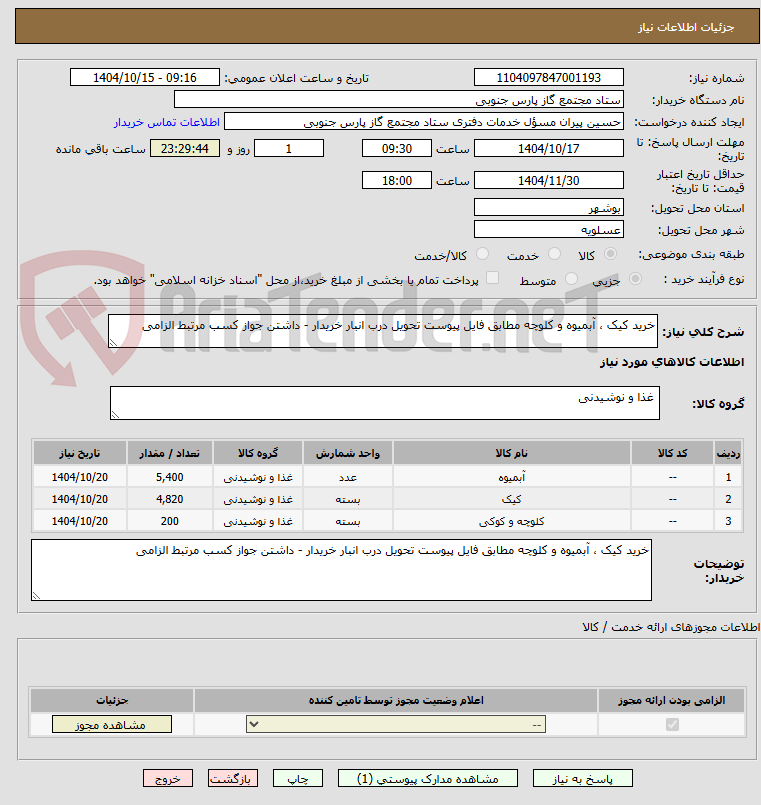Click the کلوچه و کوکی item name cell
This screenshot has height=805, width=761.
coord(511,521)
